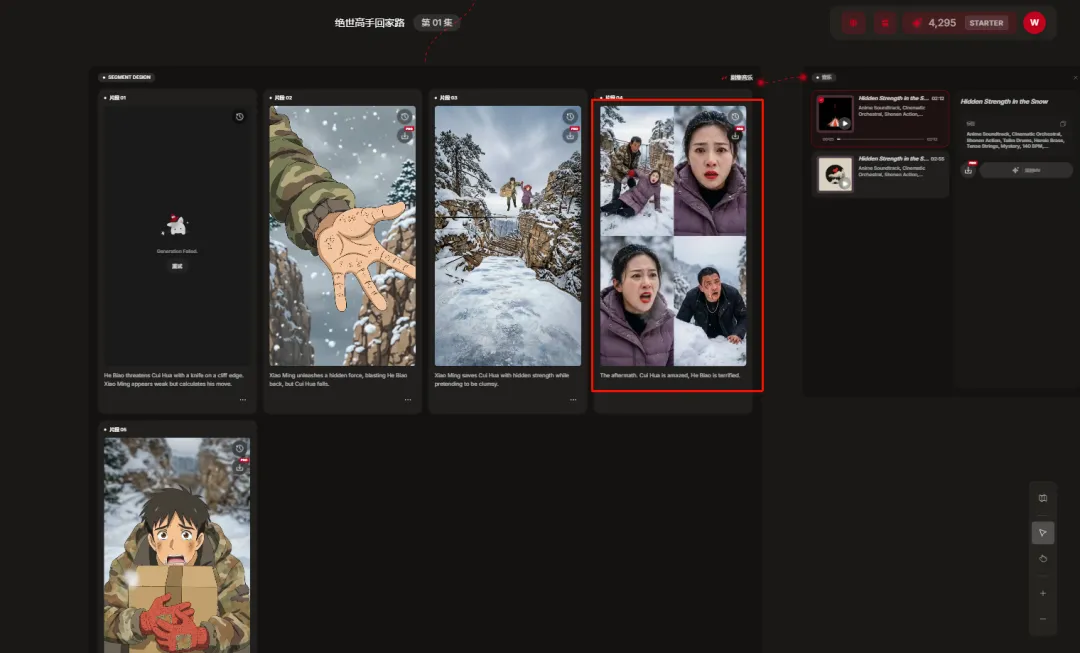
Task: Seek the first track's progress bar
Action: (x=880, y=139)
